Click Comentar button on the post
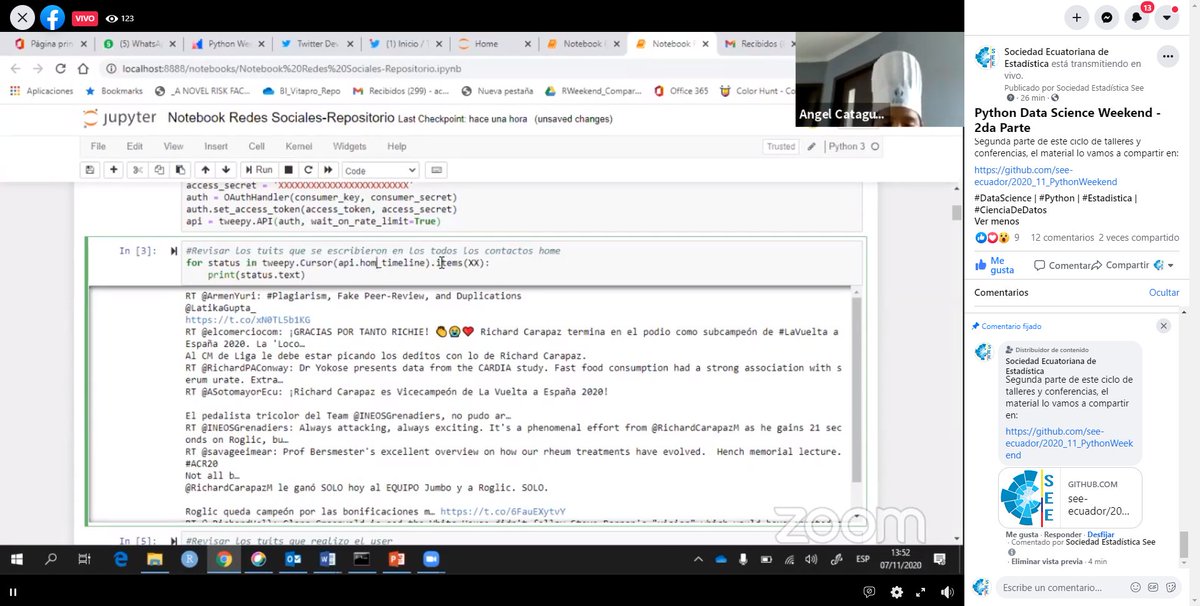The width and height of the screenshot is (1200, 606). 1062,265
